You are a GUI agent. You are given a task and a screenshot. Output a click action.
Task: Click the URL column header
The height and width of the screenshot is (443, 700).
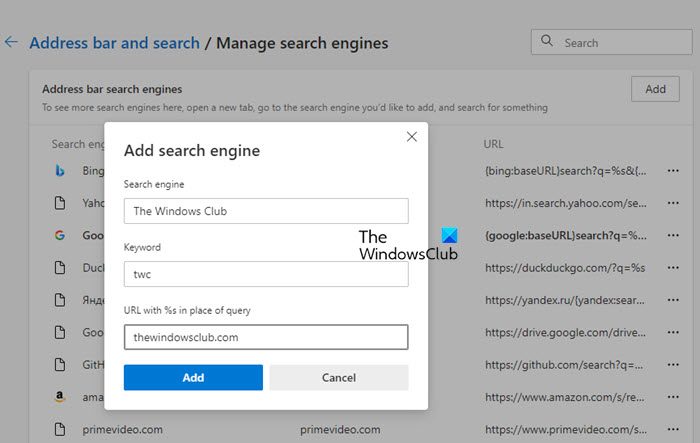click(493, 144)
